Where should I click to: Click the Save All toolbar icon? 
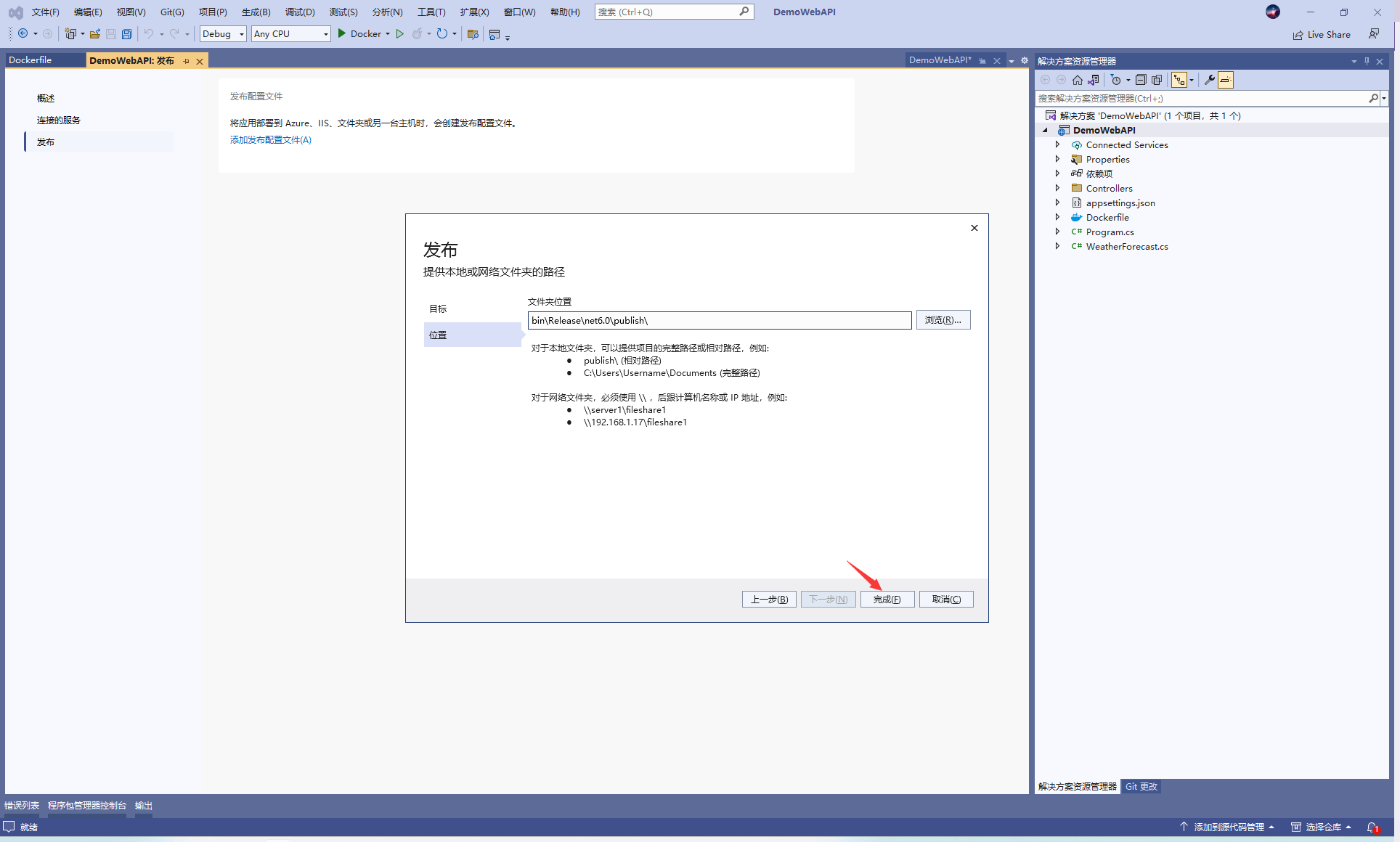127,34
